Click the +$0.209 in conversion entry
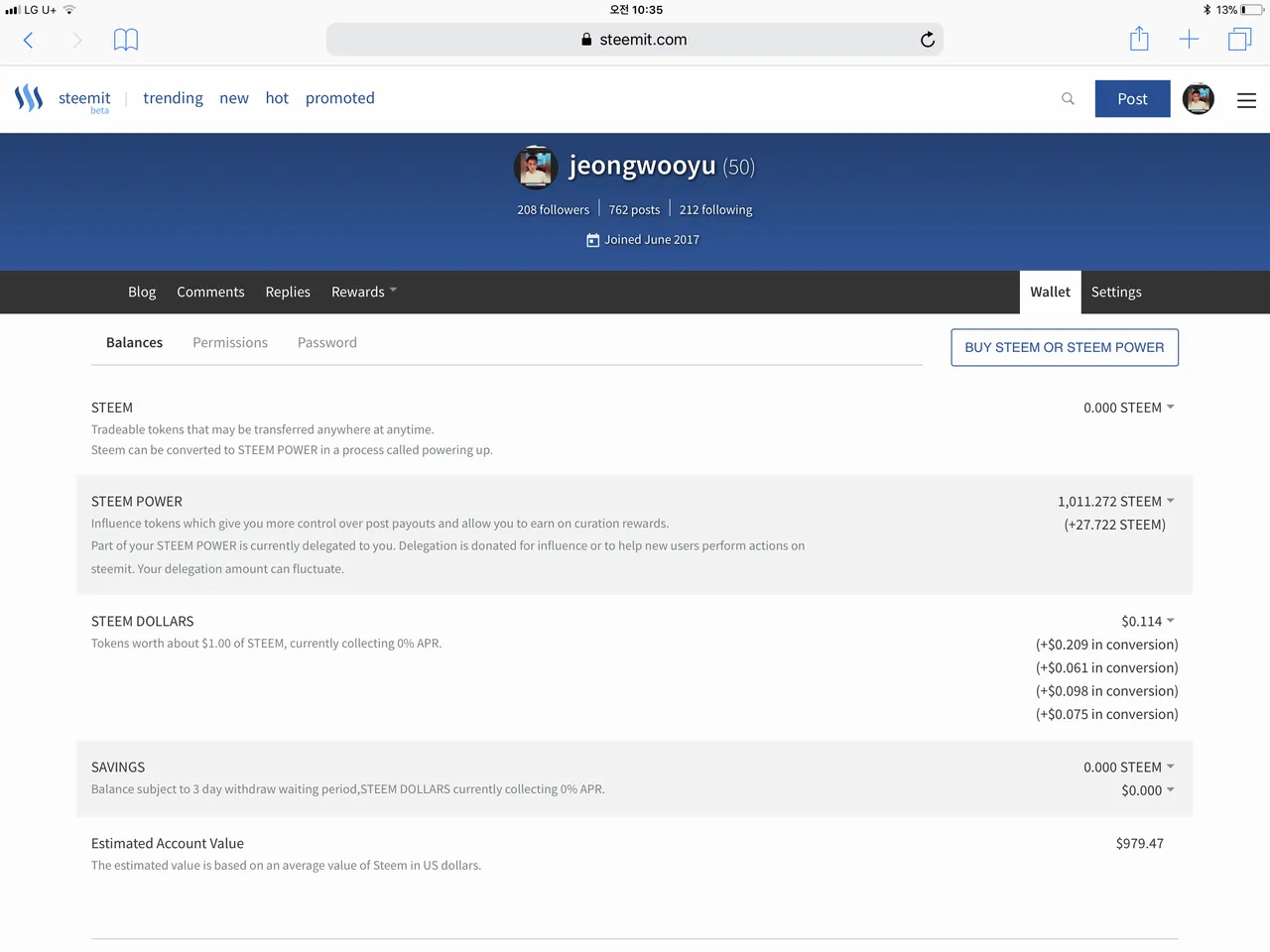Screen dimensions: 1270x952 pos(1107,645)
